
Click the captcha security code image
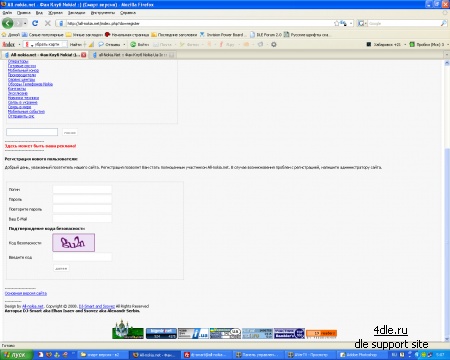click(x=73, y=243)
